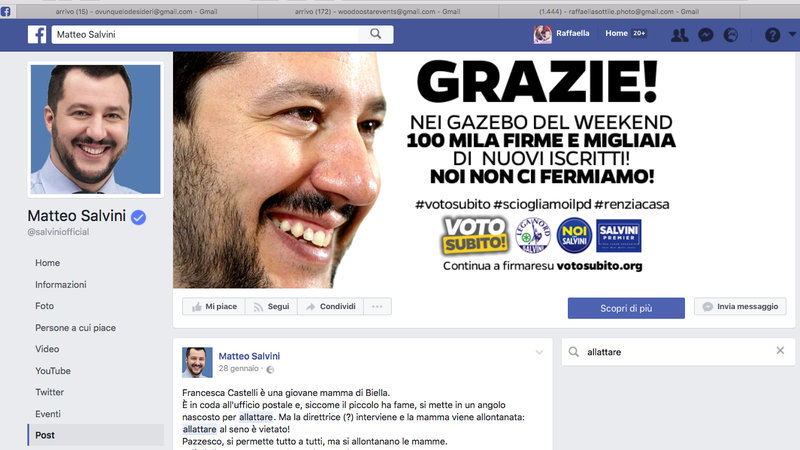
Task: Open the friend requests icon
Action: click(x=679, y=35)
